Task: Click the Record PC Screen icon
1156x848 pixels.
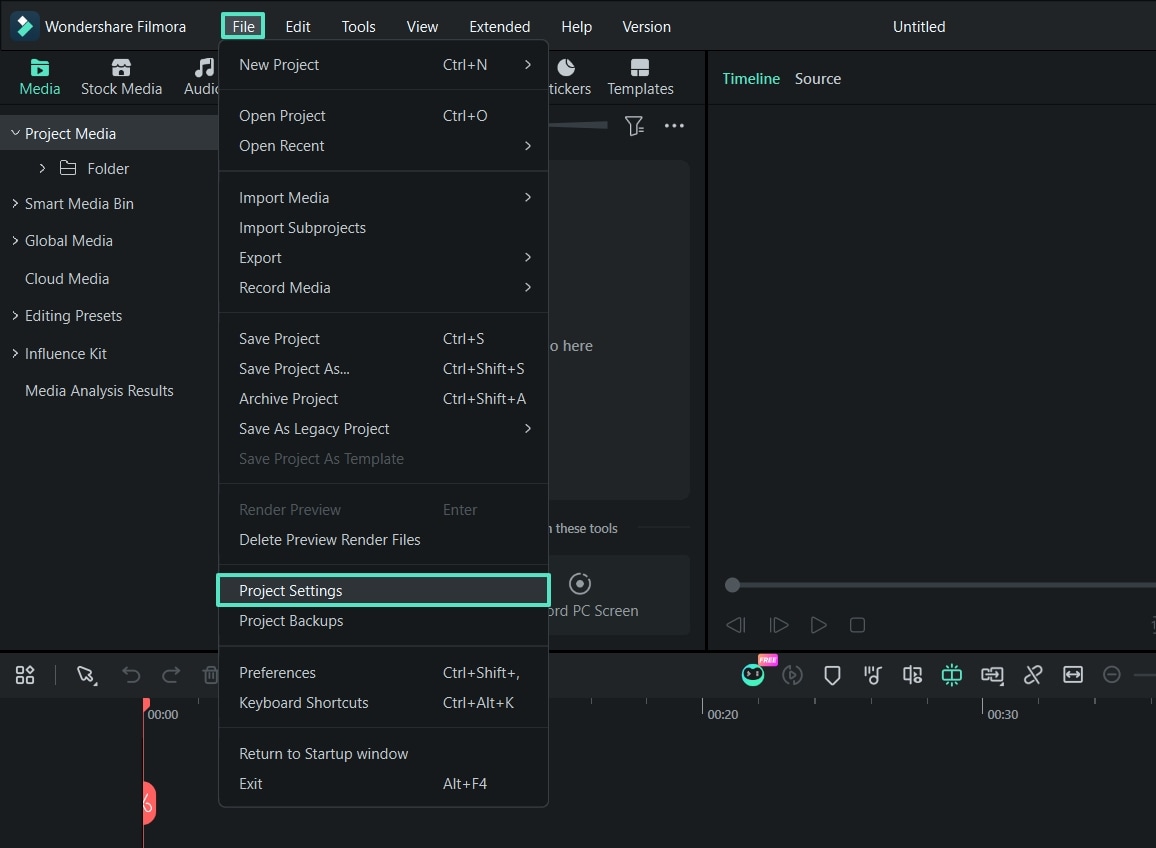Action: click(580, 584)
